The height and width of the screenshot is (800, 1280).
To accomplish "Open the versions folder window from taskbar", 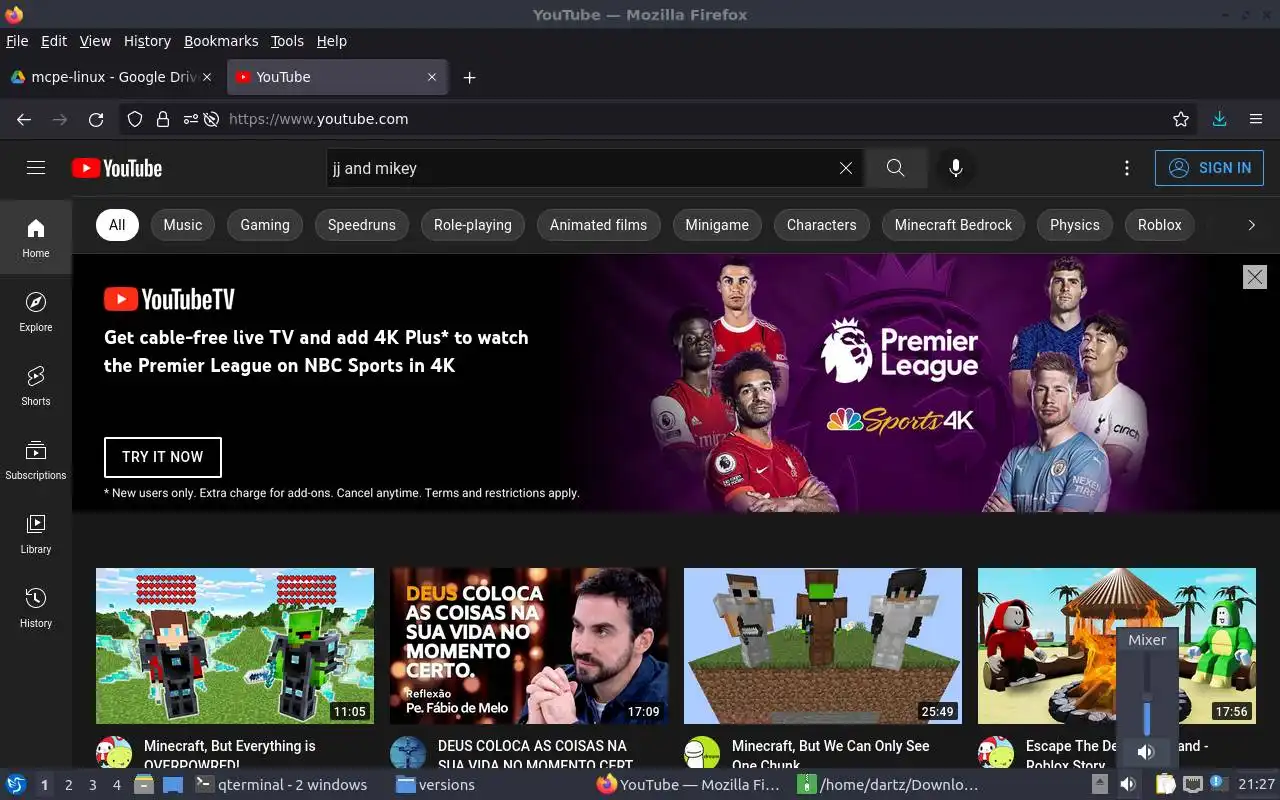I will pos(436,785).
